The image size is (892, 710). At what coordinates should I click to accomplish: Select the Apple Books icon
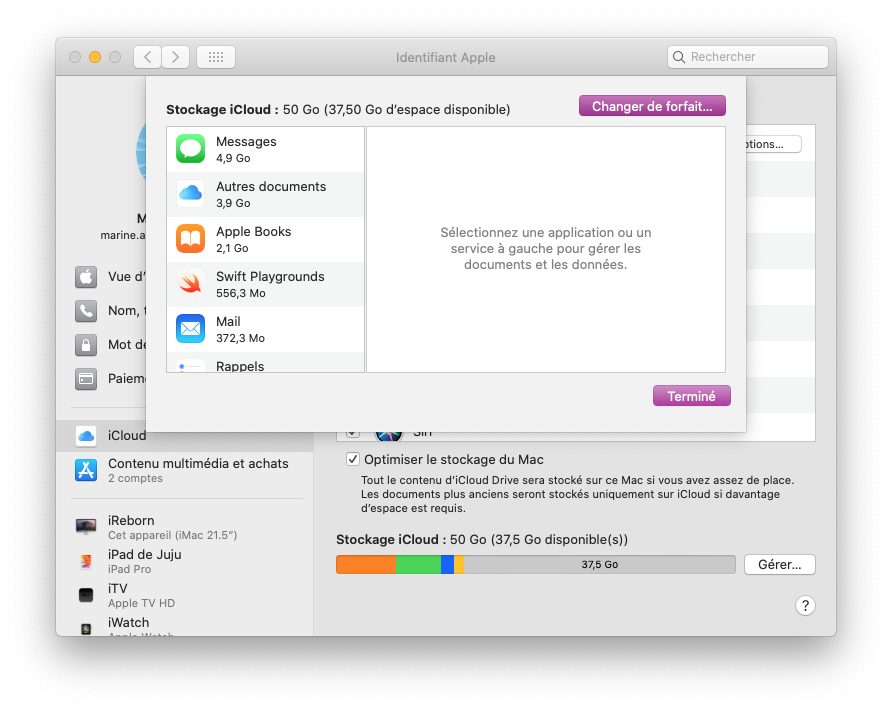[x=190, y=239]
